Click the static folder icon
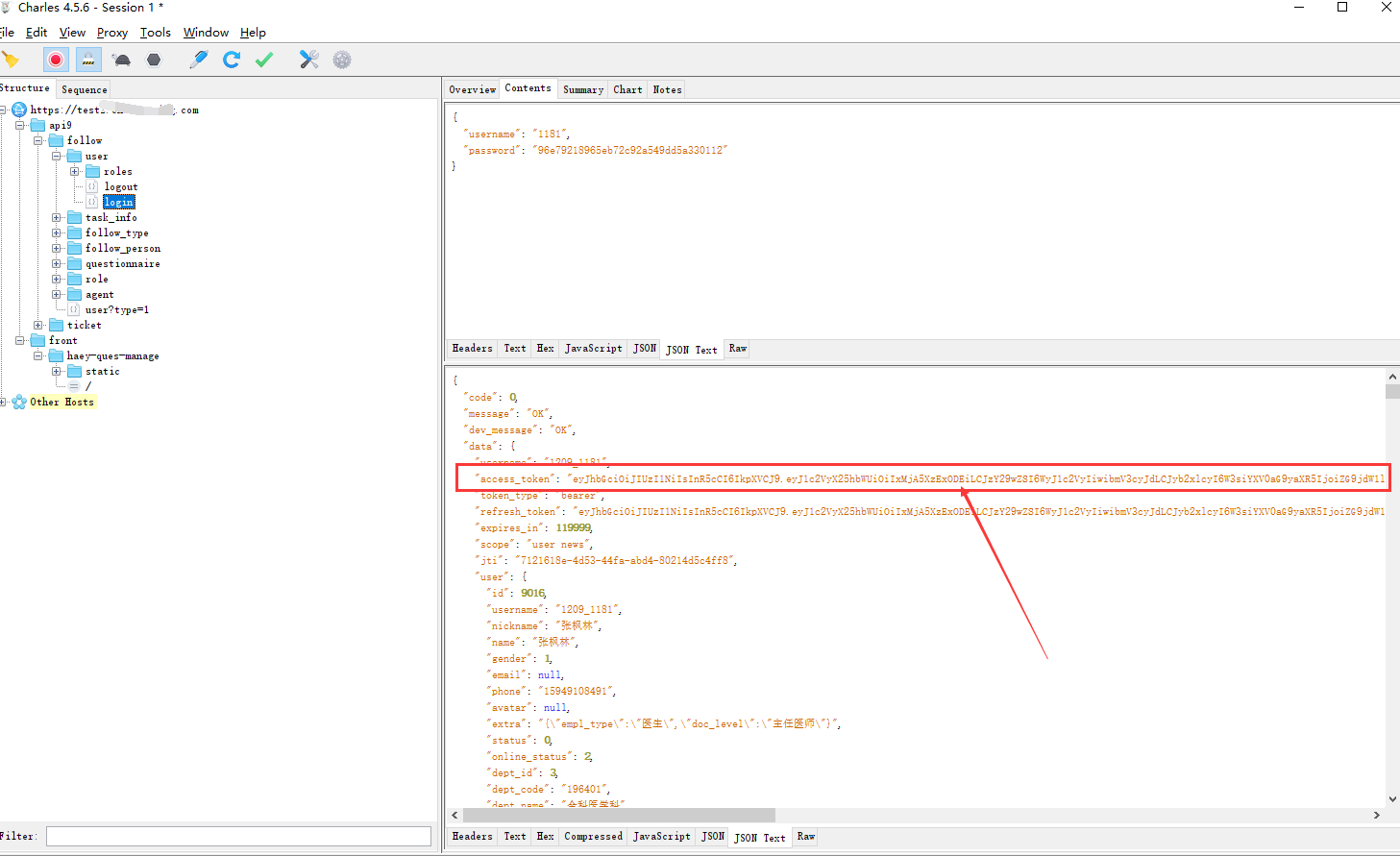Screen dimensions: 1400x856 tap(75, 371)
